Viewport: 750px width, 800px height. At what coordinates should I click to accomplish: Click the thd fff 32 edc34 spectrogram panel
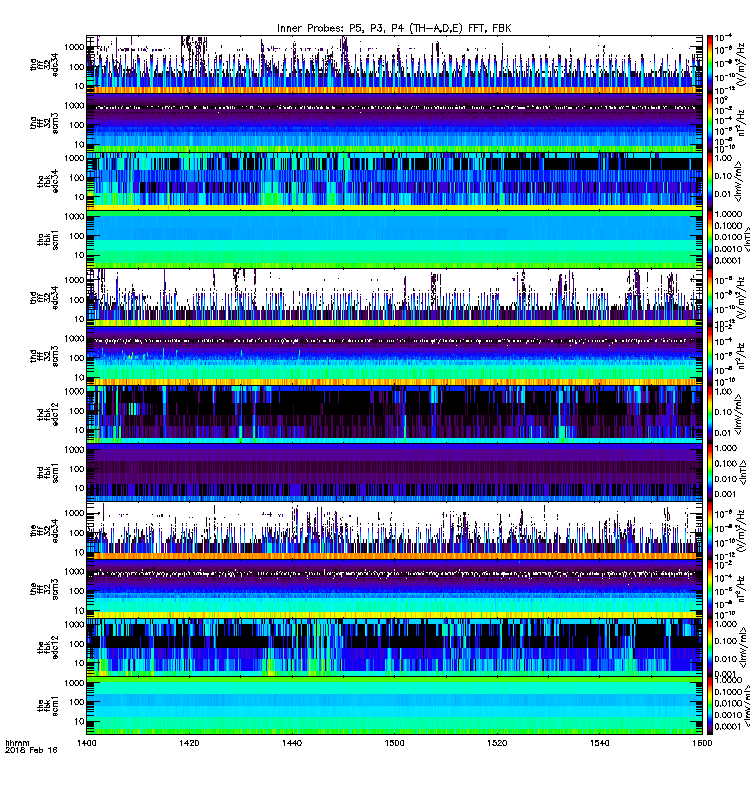tap(394, 298)
